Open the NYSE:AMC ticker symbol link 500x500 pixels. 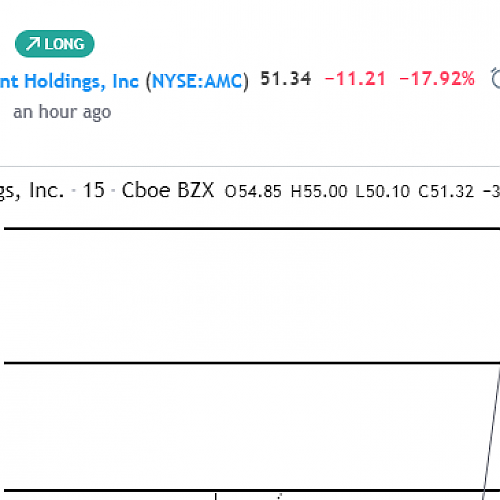[197, 81]
